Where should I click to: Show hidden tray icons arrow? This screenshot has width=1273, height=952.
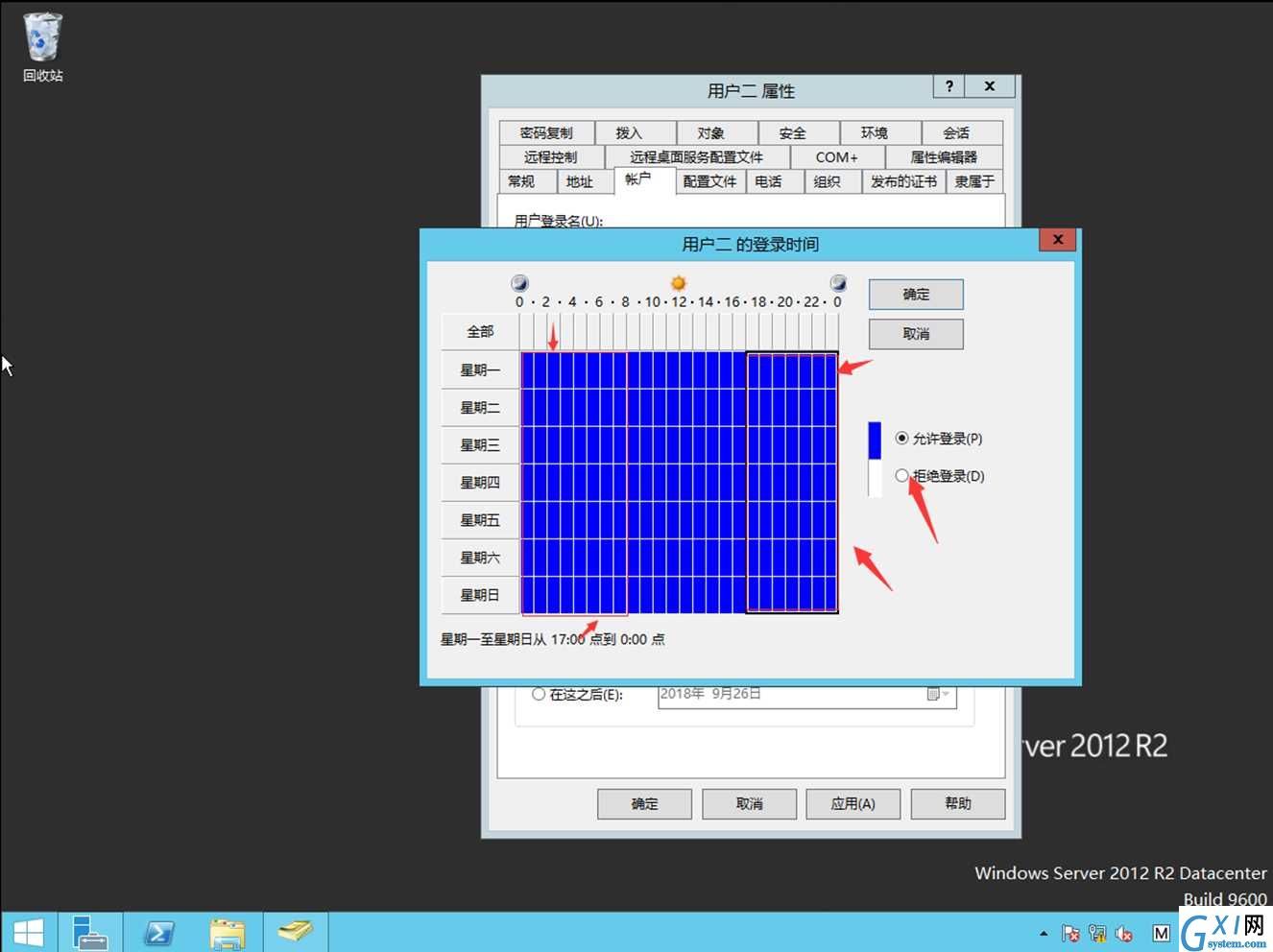[1044, 933]
